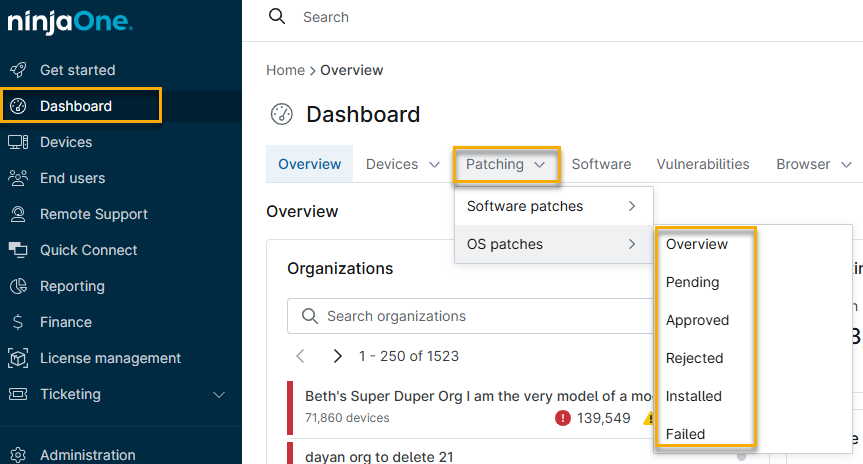Click the search magnifier icon in top bar
The height and width of the screenshot is (464, 863).
click(278, 17)
